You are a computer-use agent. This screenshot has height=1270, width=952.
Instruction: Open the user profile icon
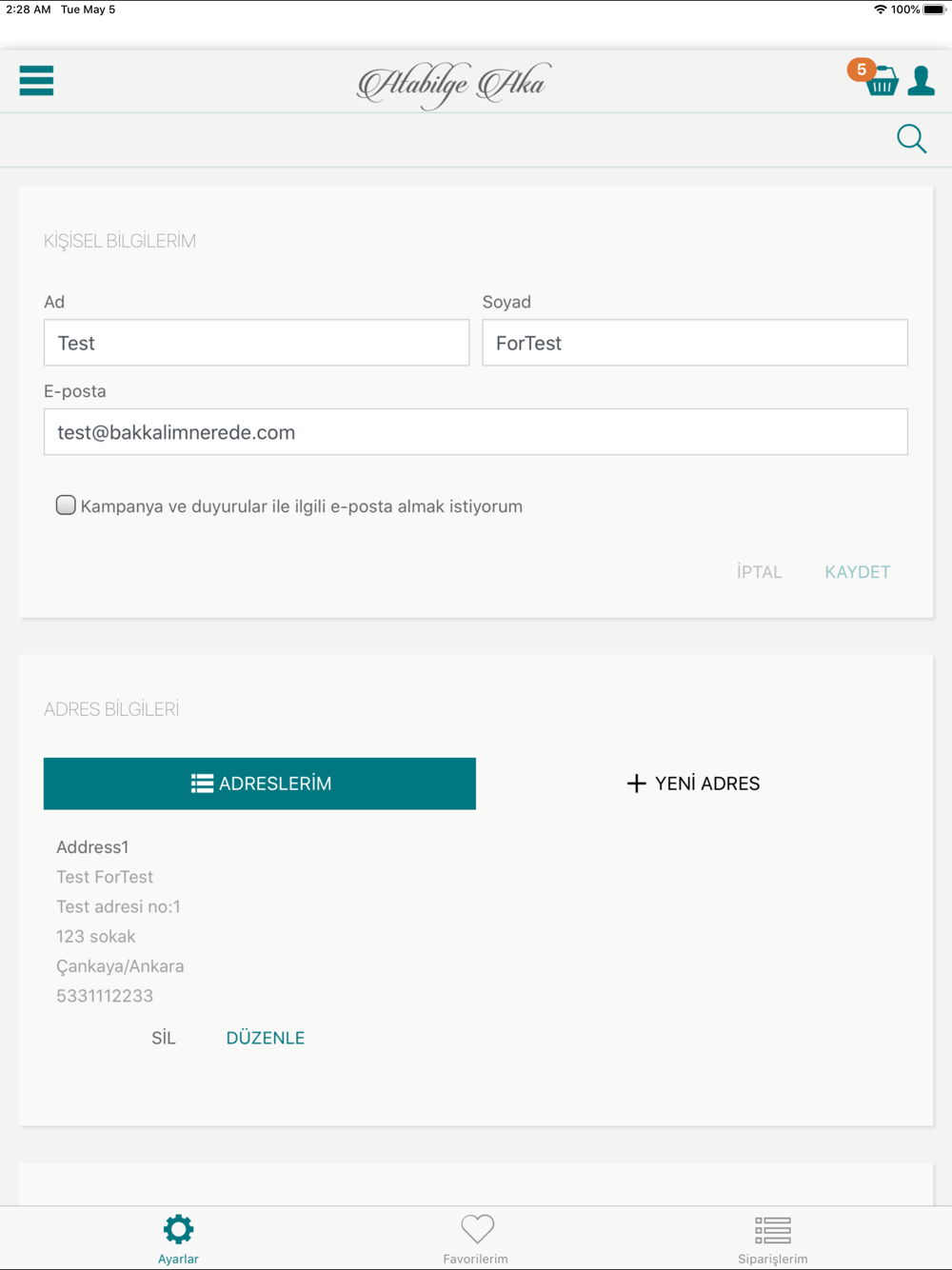[921, 81]
